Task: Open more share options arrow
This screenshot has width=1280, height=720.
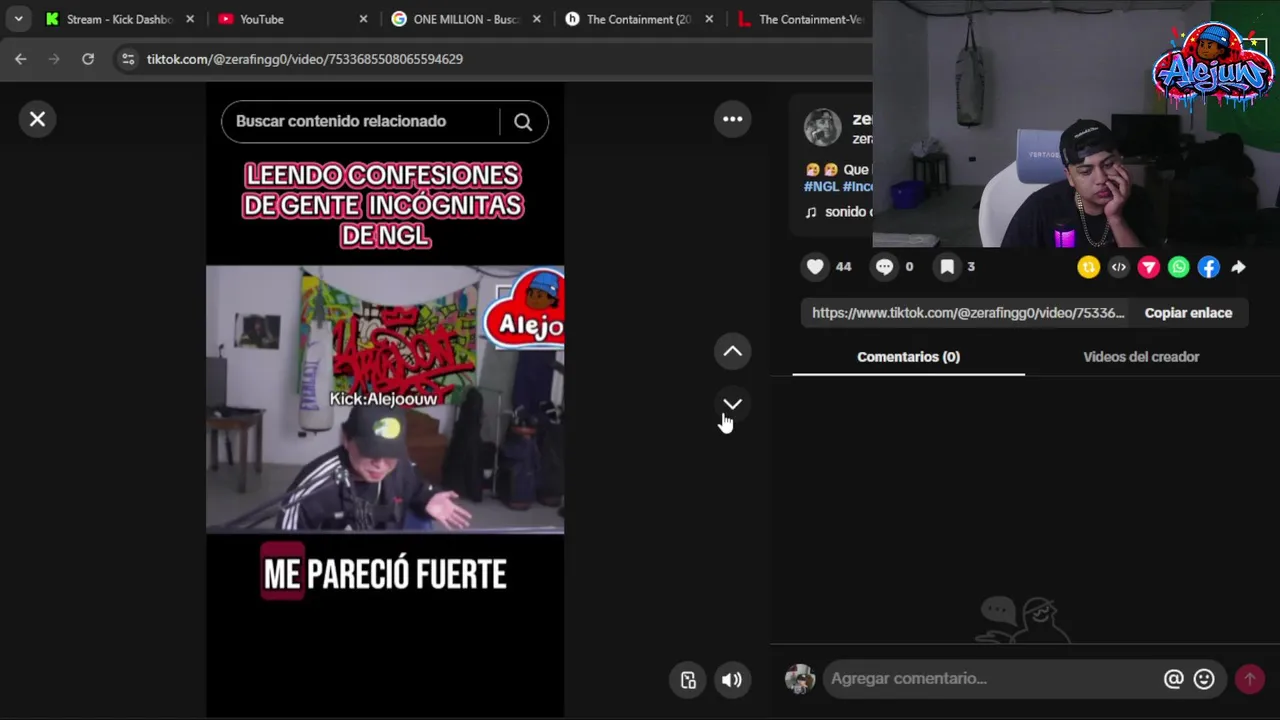Action: [1238, 267]
